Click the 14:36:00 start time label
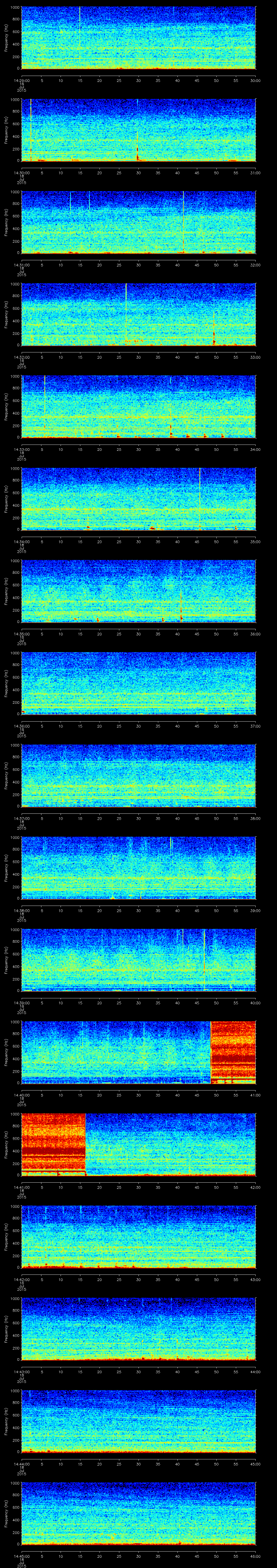The image size is (277, 1568). [x=21, y=726]
